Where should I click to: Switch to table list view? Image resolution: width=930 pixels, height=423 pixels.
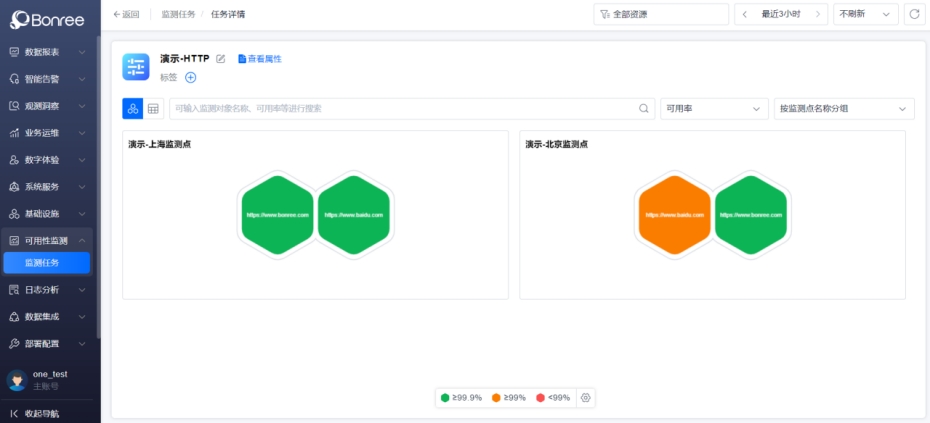(153, 108)
